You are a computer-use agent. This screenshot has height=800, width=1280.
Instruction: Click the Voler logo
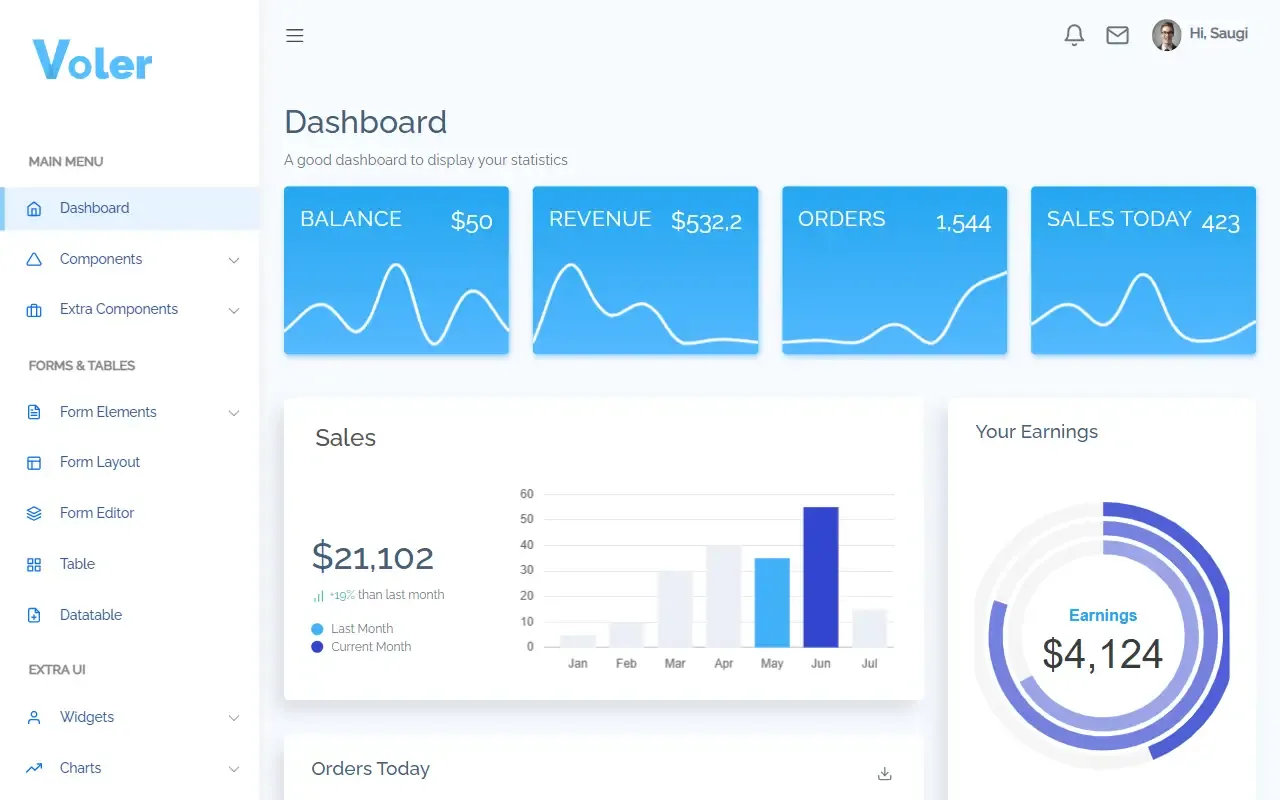[92, 60]
